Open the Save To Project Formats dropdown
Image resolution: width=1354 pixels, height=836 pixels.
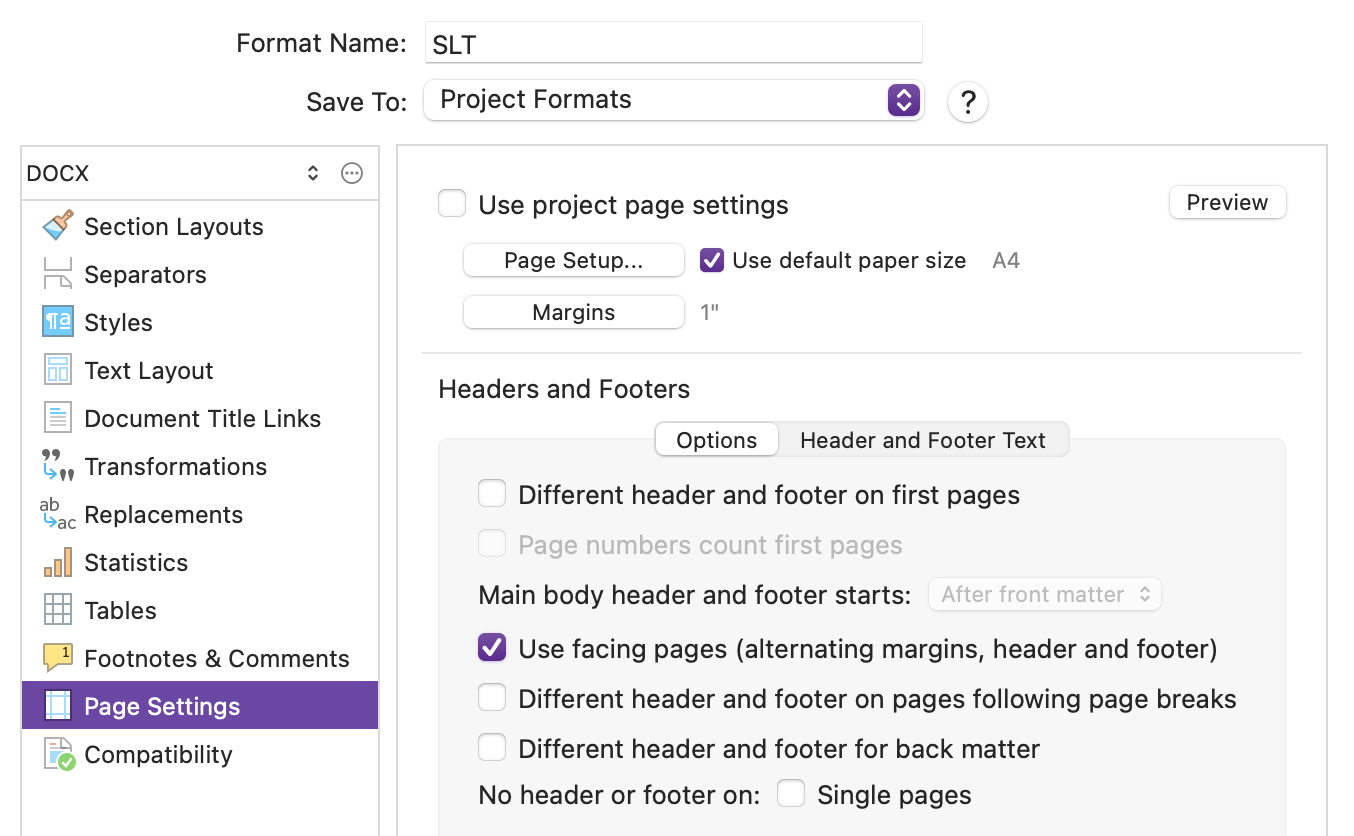click(x=673, y=100)
